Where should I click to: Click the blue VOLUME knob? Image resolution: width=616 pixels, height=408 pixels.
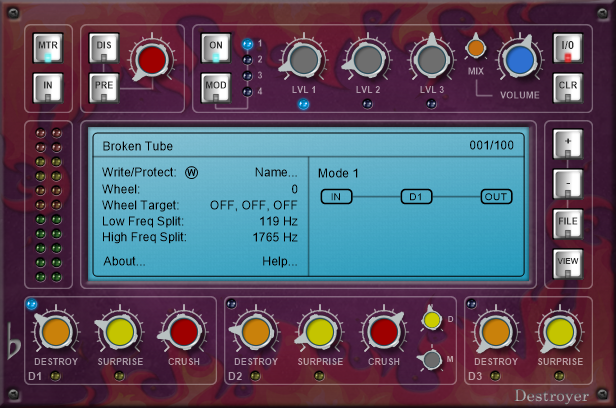tap(519, 61)
